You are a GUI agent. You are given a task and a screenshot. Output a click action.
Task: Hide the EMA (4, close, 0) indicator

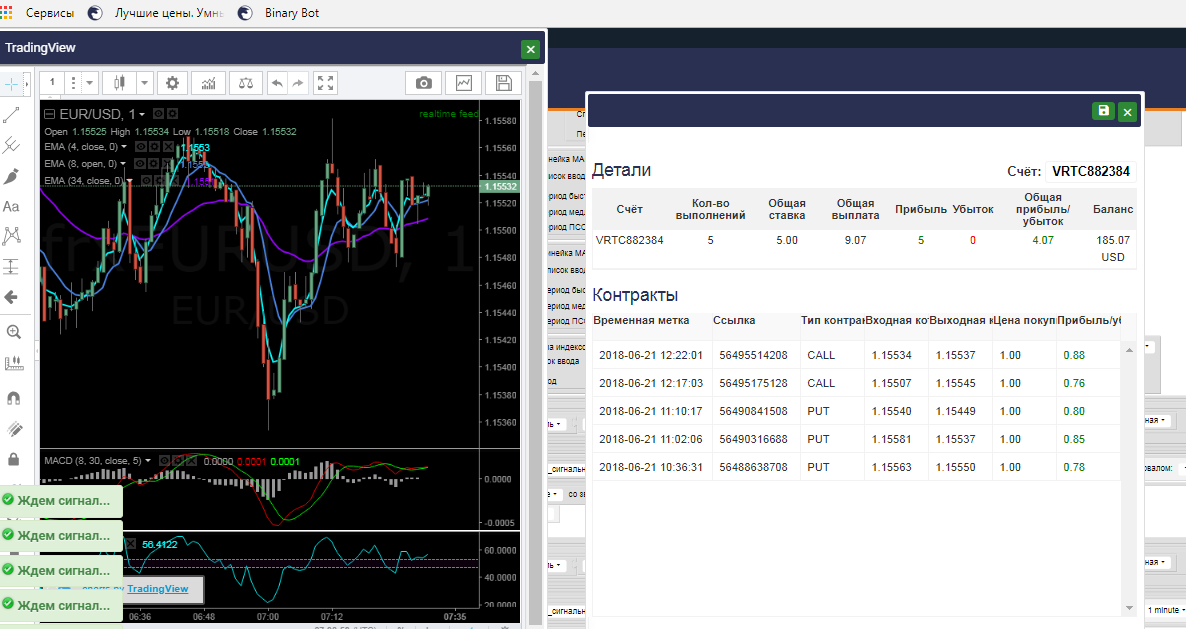(x=141, y=147)
